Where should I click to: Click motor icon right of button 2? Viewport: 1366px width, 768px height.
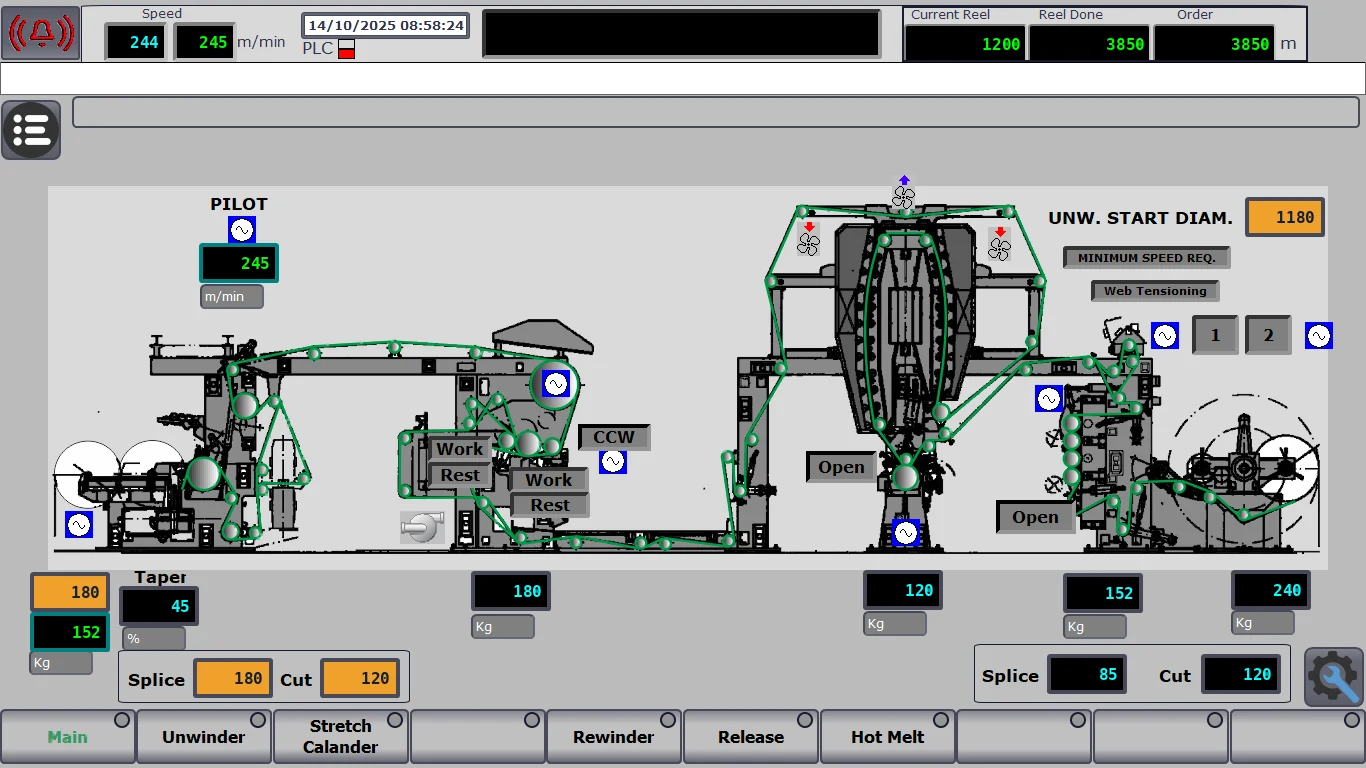(x=1319, y=336)
